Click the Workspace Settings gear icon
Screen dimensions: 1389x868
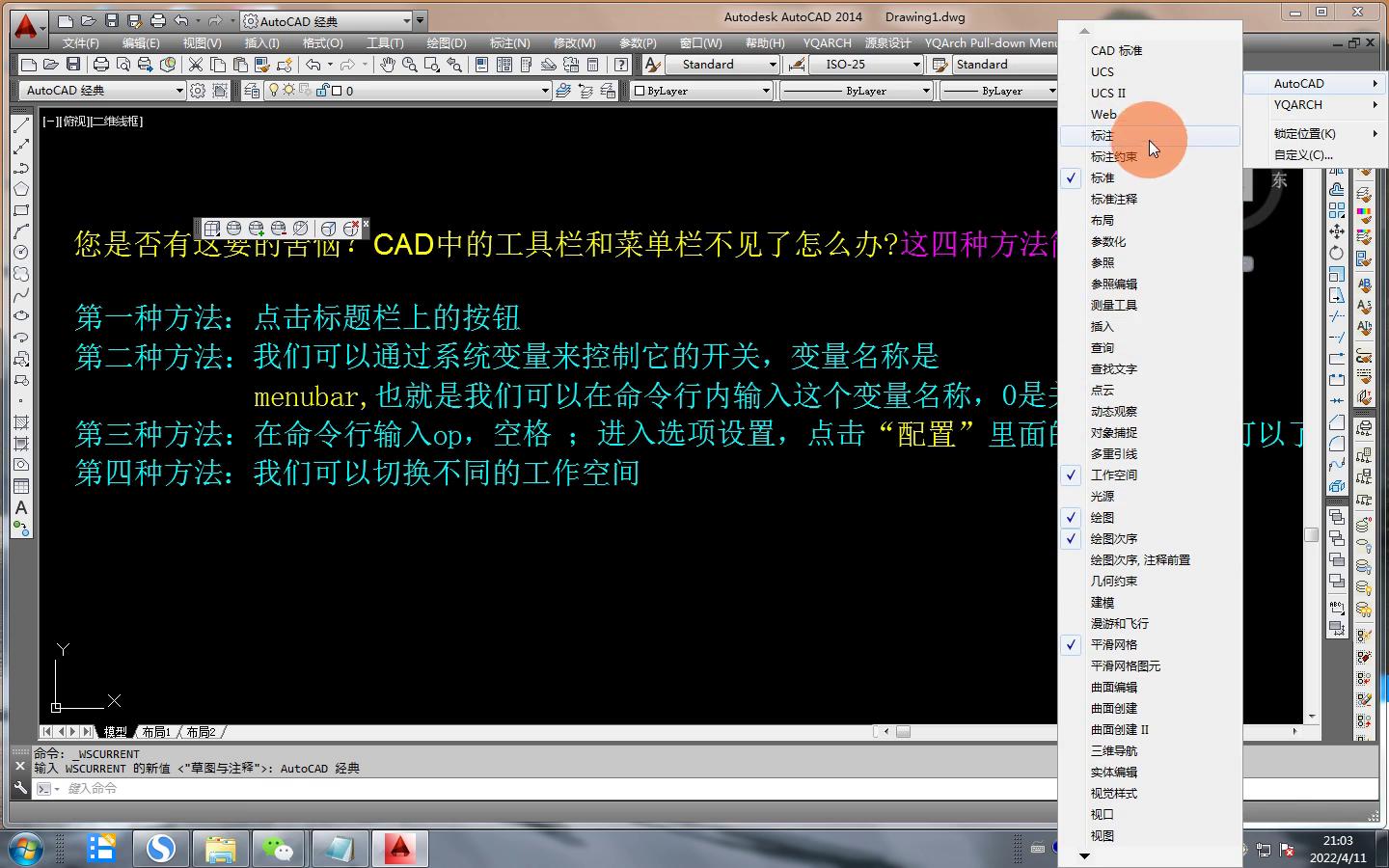coord(198,91)
